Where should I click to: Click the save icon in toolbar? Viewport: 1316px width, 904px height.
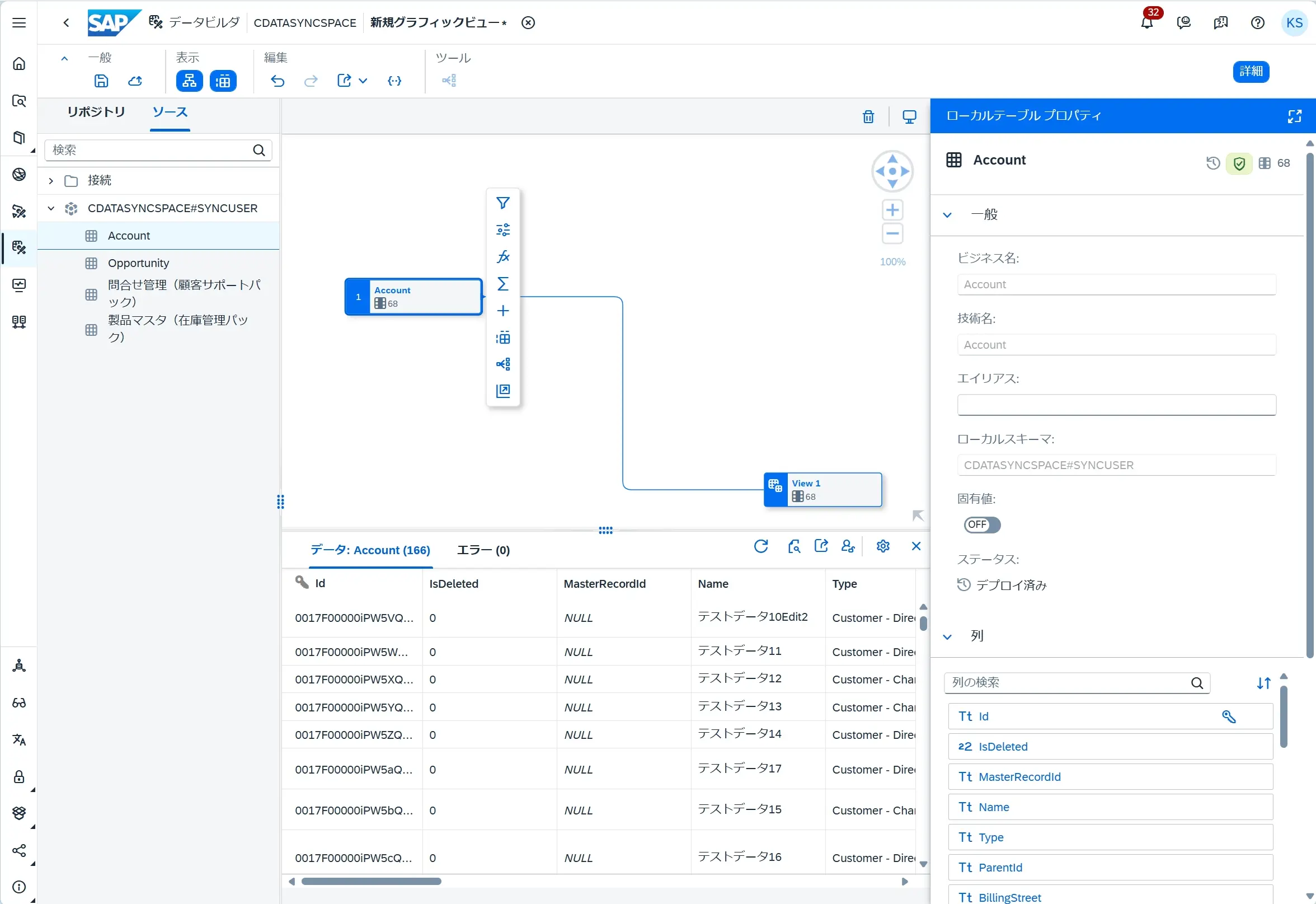(101, 81)
